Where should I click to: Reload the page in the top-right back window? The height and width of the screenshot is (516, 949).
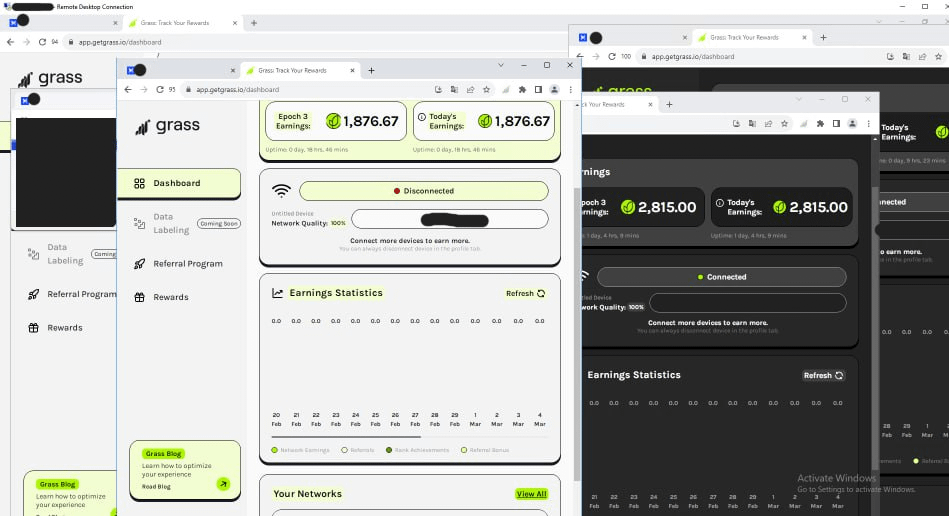point(612,56)
